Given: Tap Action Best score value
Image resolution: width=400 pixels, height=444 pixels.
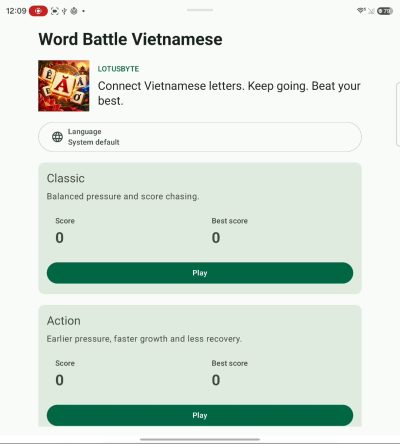Looking at the screenshot, I should 216,380.
